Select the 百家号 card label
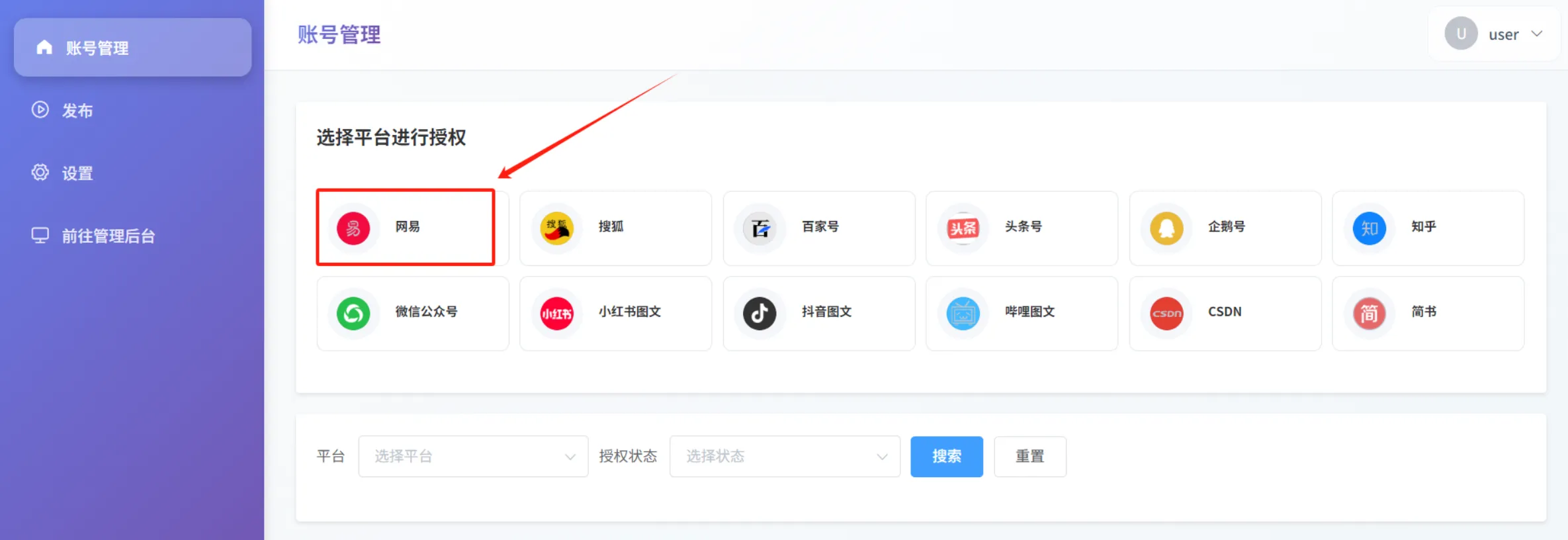The height and width of the screenshot is (540, 1568). tap(820, 226)
